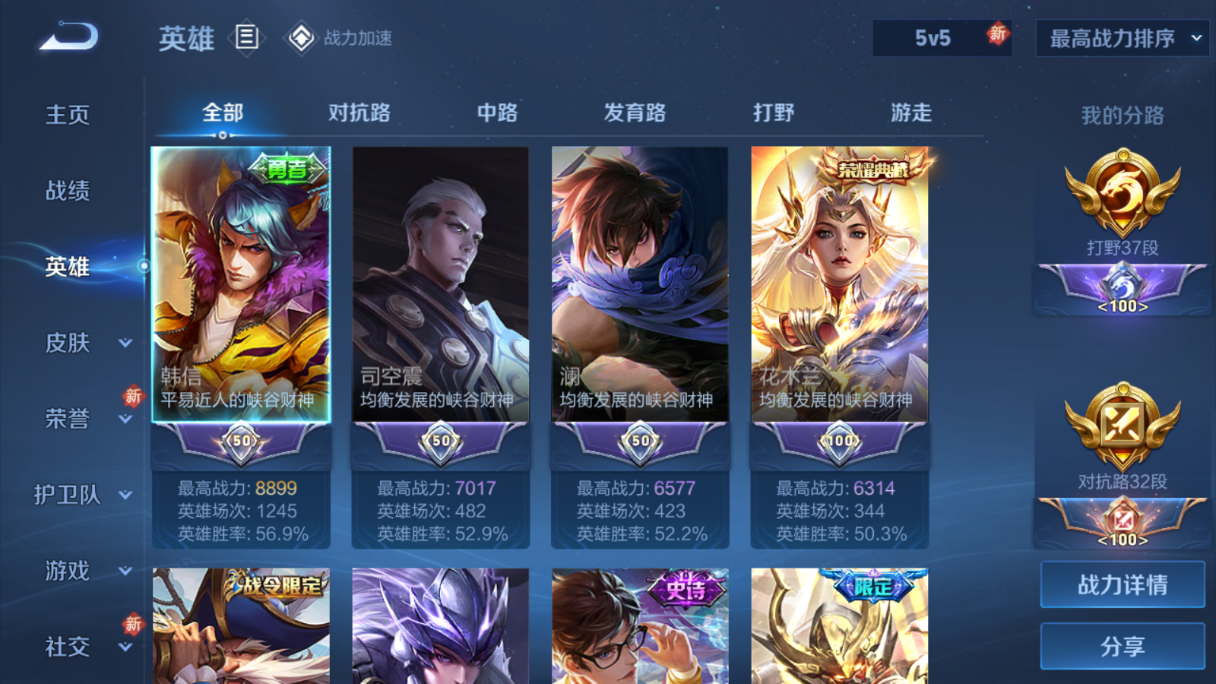Click the 分享 button
This screenshot has height=684, width=1216.
1122,646
